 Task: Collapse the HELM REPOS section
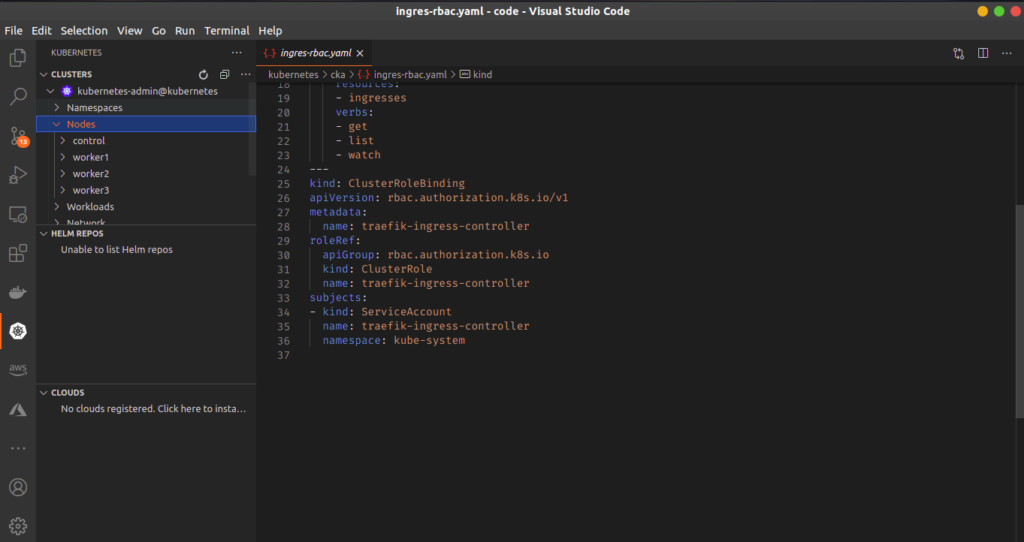[x=44, y=234]
